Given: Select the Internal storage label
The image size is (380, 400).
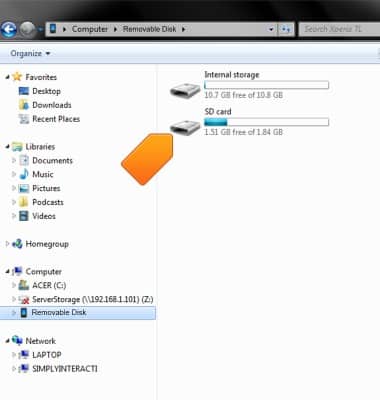Looking at the screenshot, I should point(232,75).
